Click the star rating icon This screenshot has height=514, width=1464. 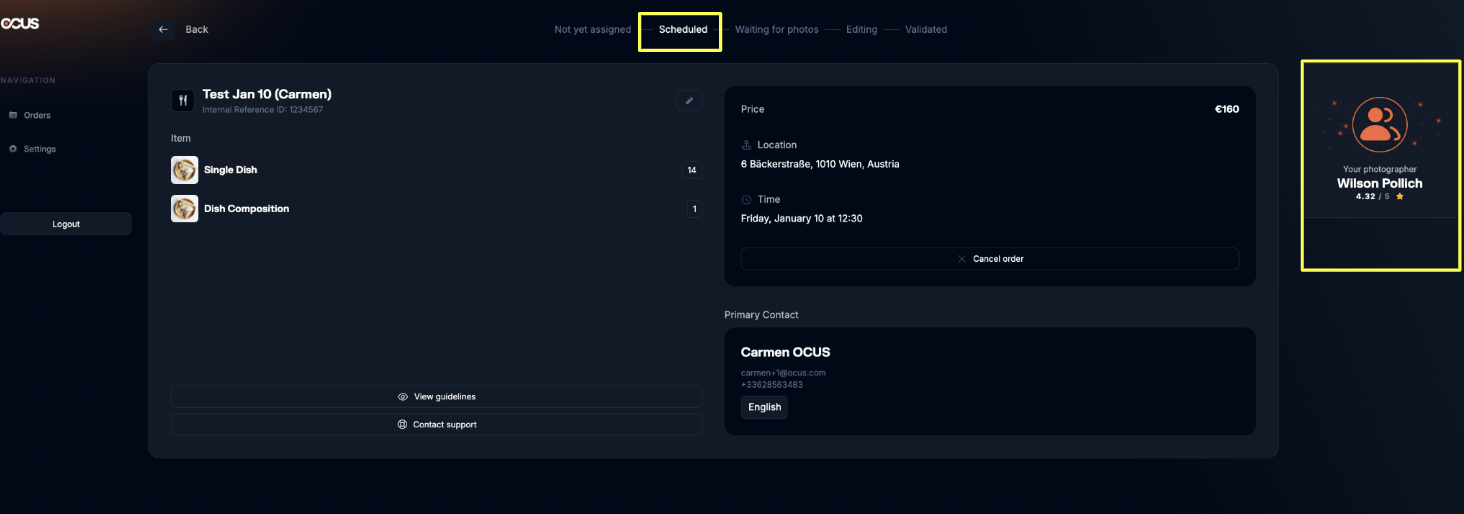coord(1400,197)
